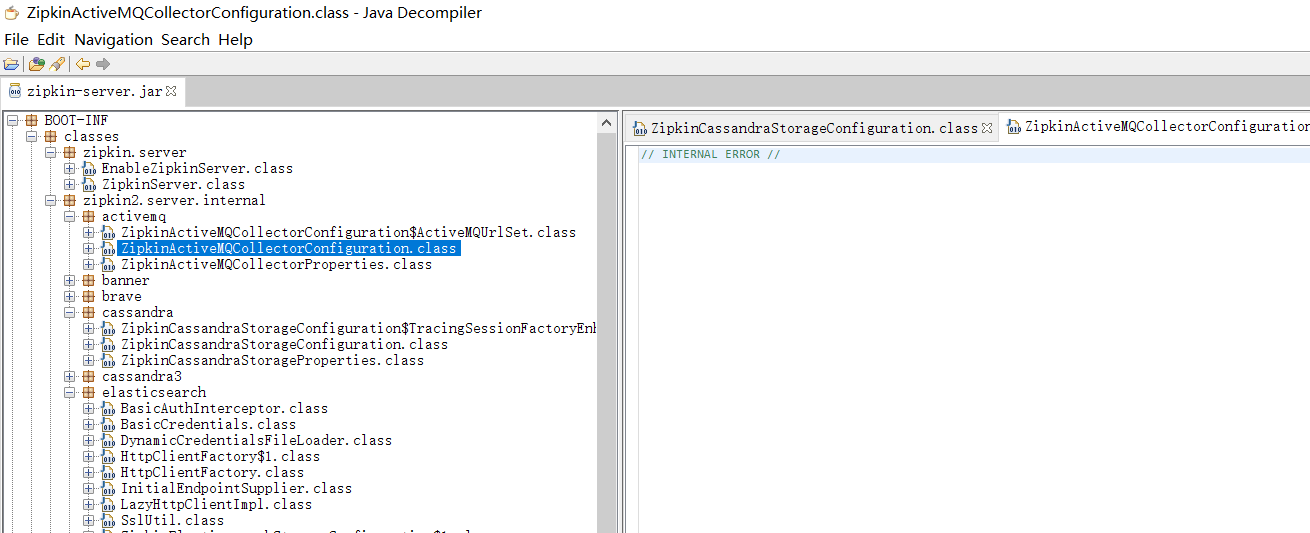Screen dimensions: 1310x533
Task: Click the SslUtil.class file icon
Action: [107, 520]
